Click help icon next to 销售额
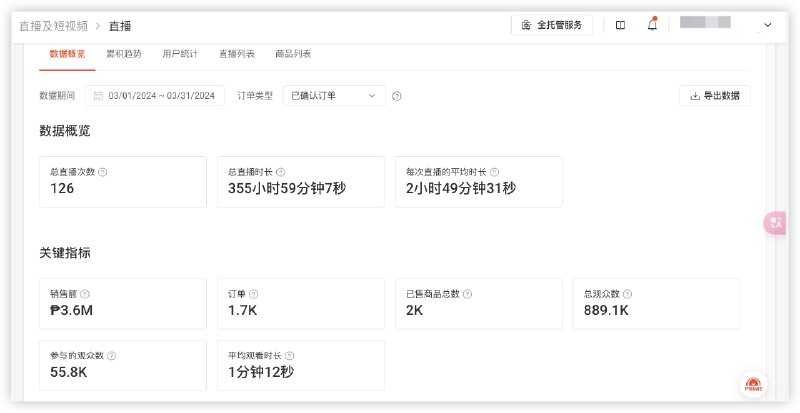The height and width of the screenshot is (413, 800). point(85,294)
